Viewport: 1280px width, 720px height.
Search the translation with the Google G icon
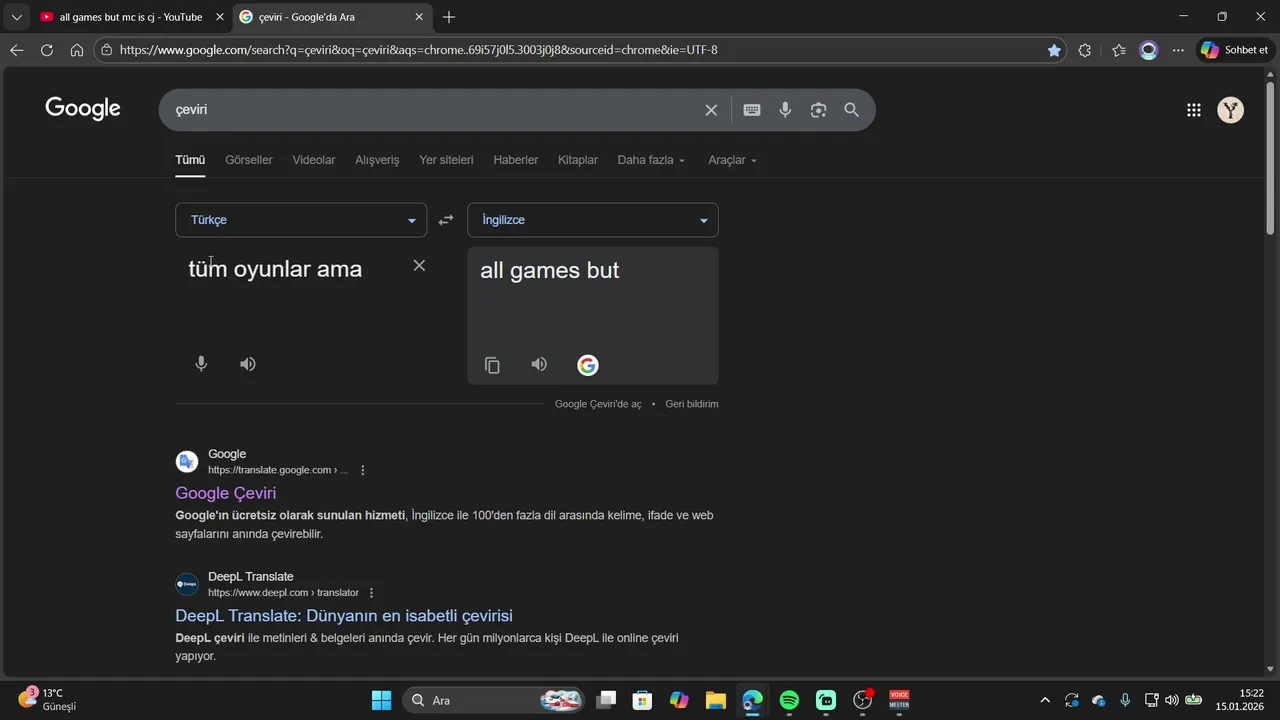[588, 365]
